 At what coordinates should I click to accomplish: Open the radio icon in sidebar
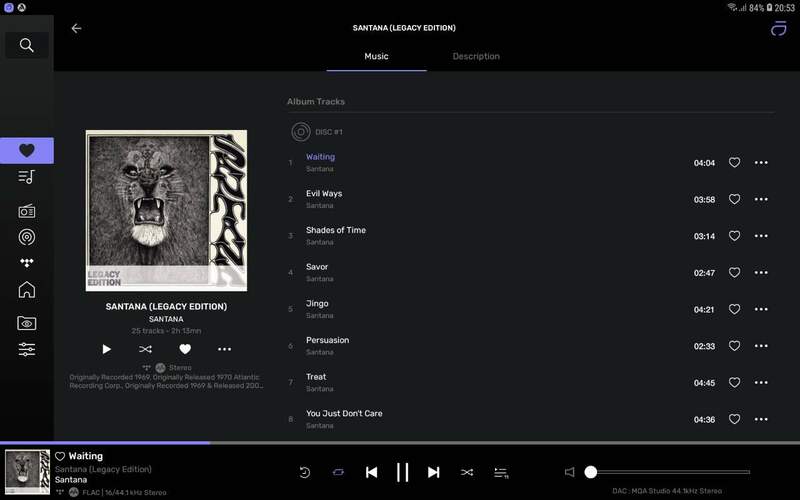pyautogui.click(x=27, y=211)
